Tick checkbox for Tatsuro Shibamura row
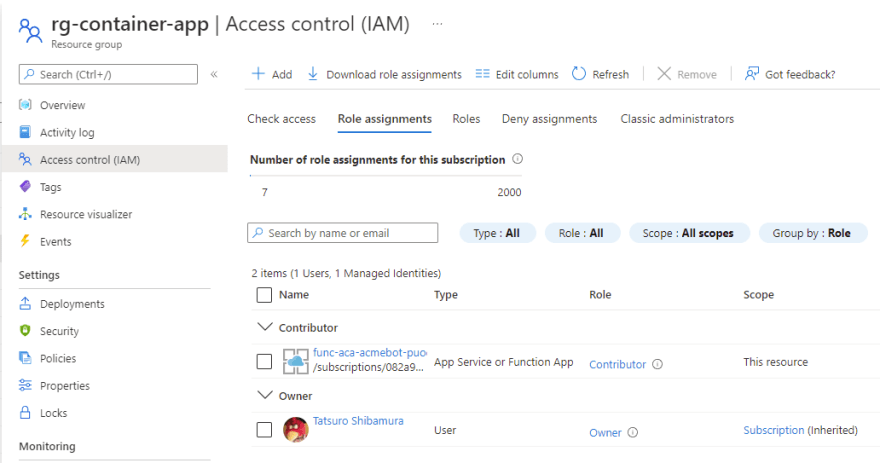 pos(264,430)
